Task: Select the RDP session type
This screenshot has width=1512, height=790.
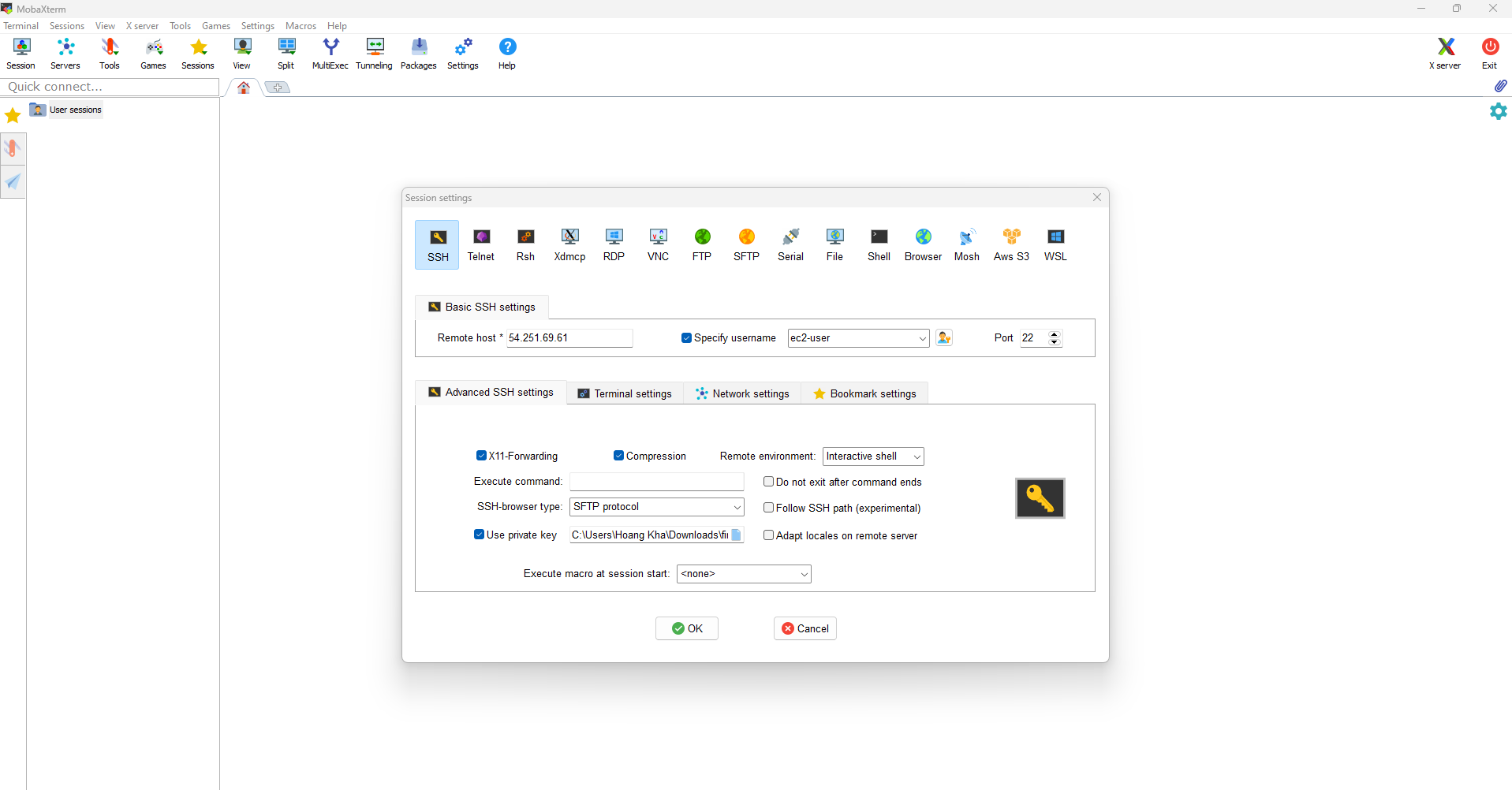Action: click(x=614, y=244)
